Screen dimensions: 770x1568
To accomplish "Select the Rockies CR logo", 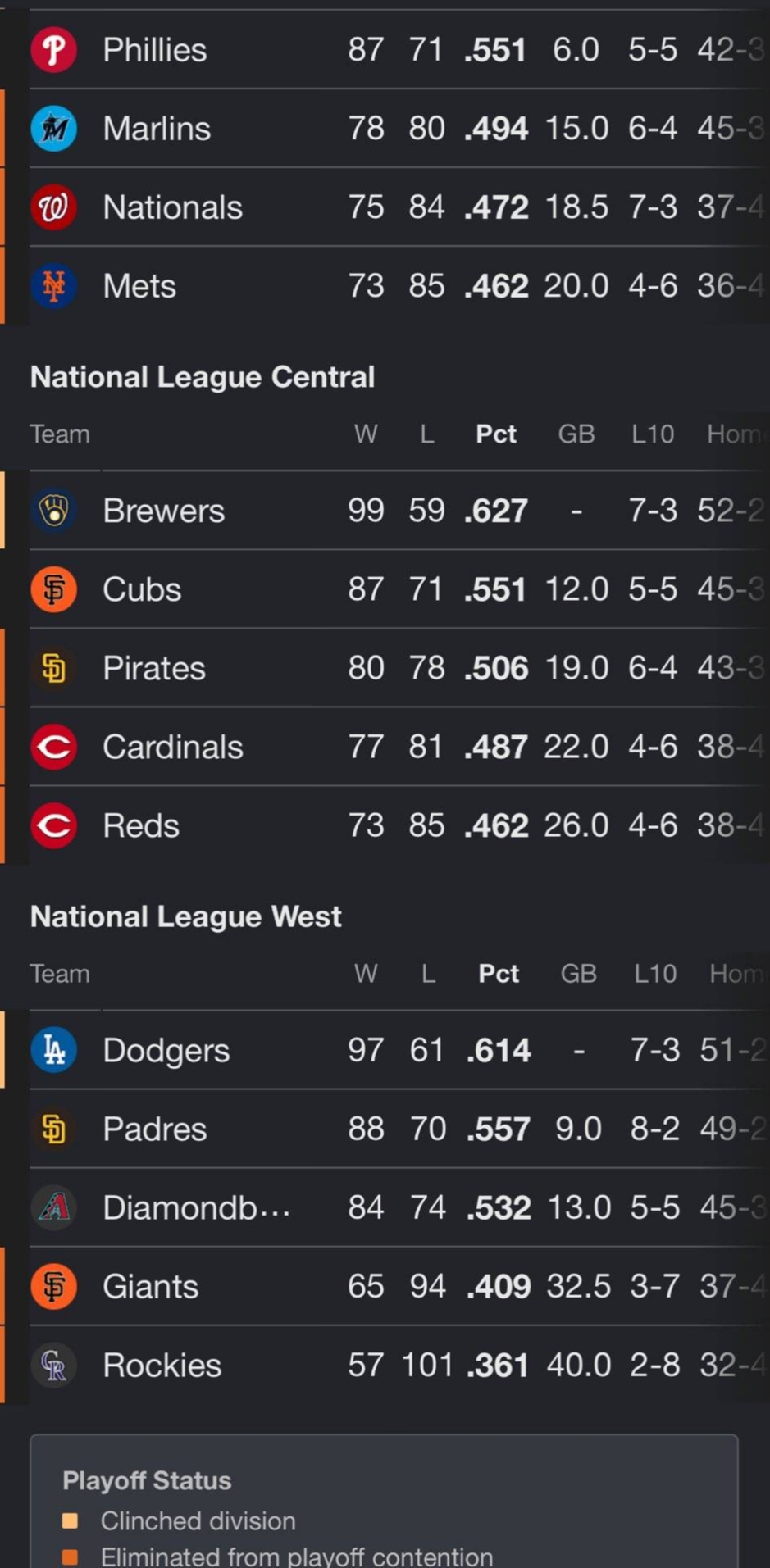I will pyautogui.click(x=54, y=1365).
